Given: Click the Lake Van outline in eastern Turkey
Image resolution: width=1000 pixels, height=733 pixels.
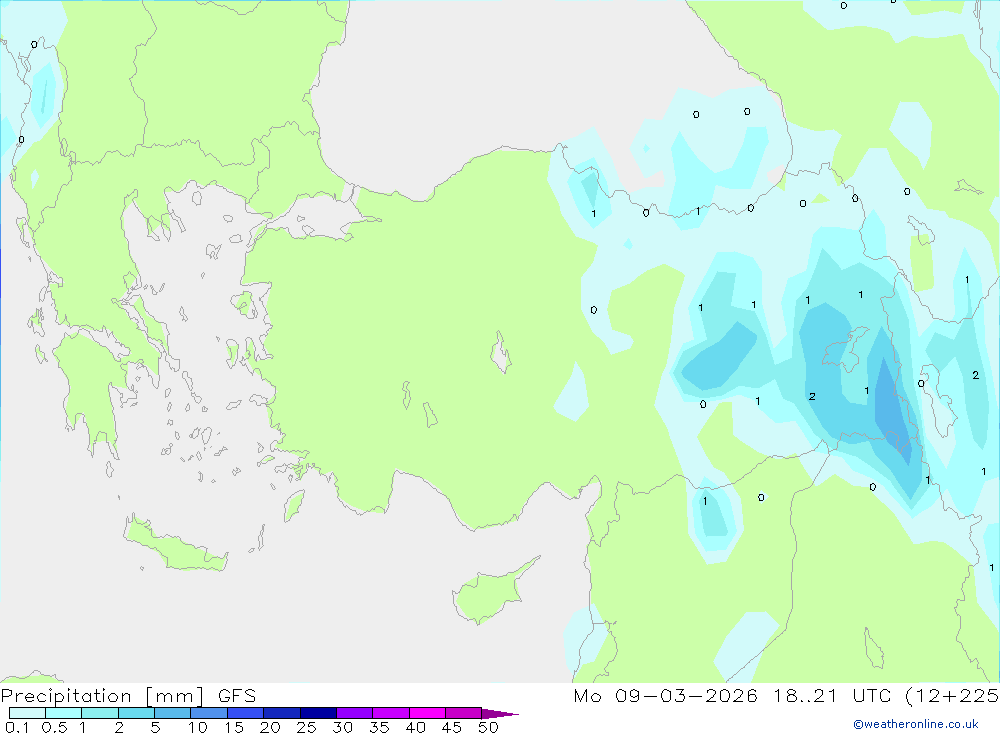Looking at the screenshot, I should coord(845,350).
